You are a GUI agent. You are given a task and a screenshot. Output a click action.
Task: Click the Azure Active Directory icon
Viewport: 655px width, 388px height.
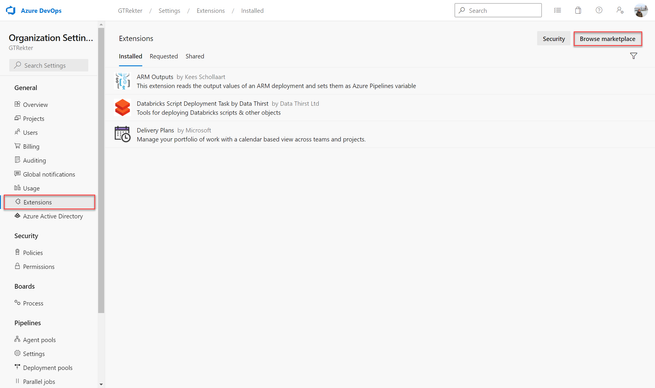click(x=17, y=216)
